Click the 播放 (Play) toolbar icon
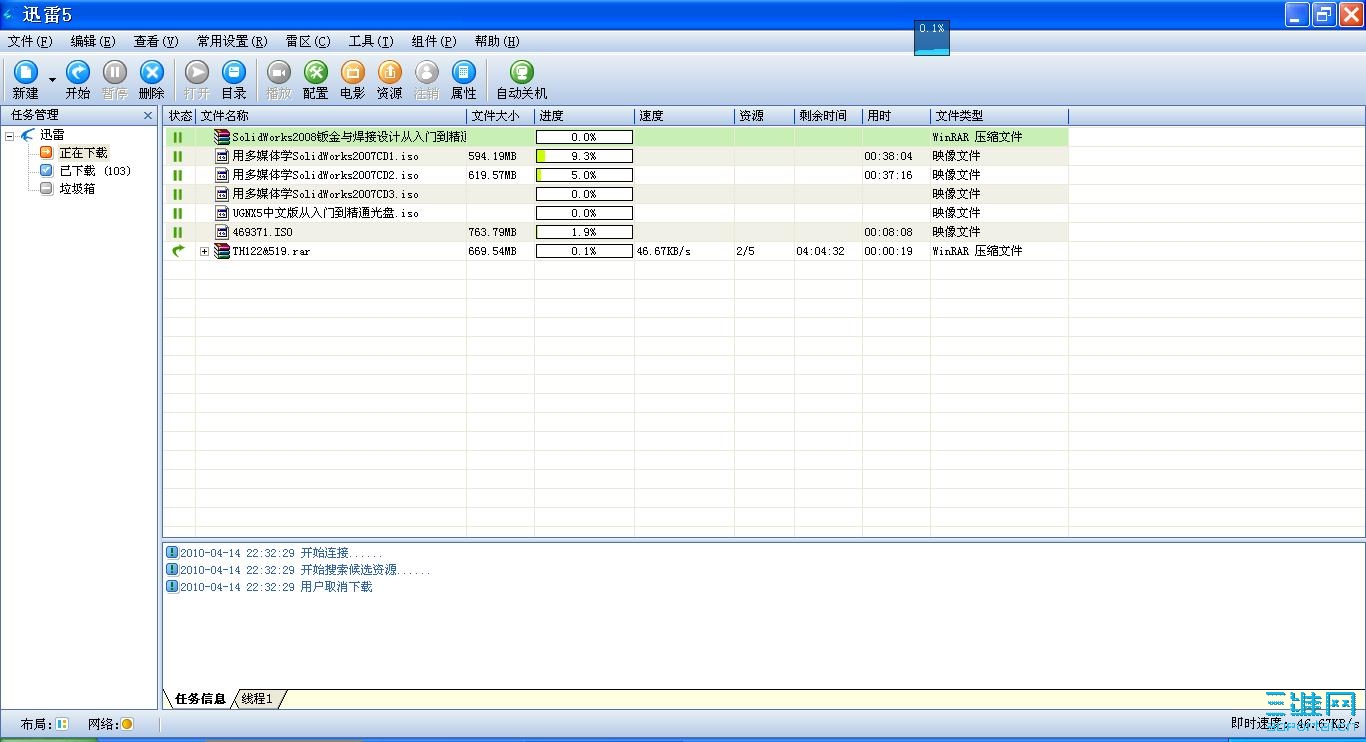The image size is (1366, 742). [x=279, y=72]
